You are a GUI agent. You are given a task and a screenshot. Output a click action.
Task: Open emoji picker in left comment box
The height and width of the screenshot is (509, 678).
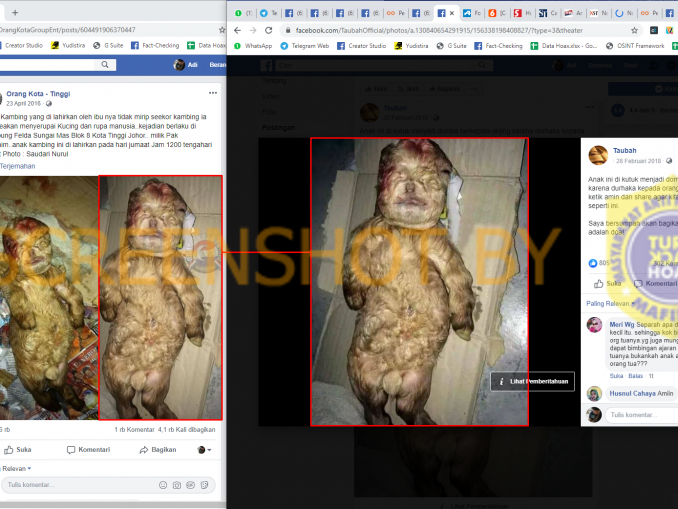coord(163,485)
